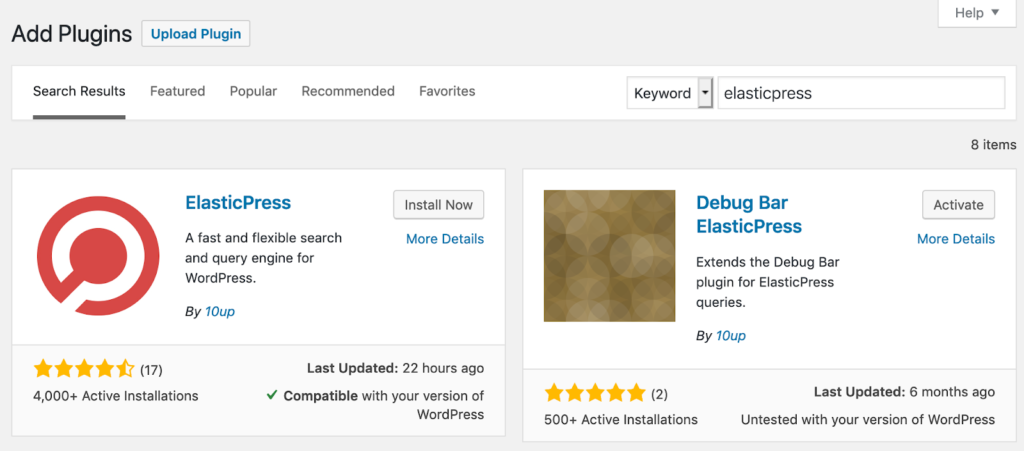
Task: Open the Help dropdown panel
Action: pos(977,13)
